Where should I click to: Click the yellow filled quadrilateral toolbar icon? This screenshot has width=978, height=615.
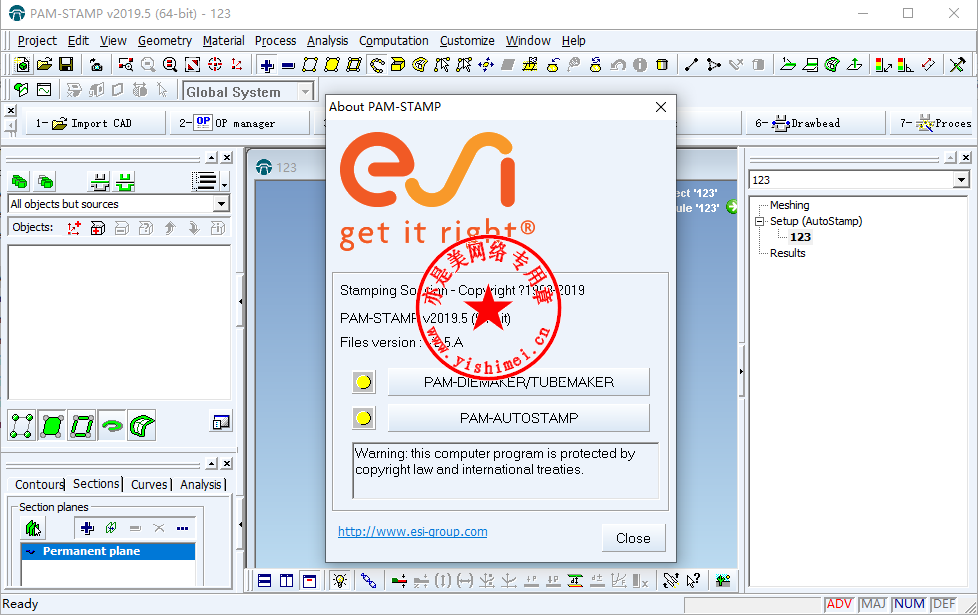pyautogui.click(x=332, y=65)
